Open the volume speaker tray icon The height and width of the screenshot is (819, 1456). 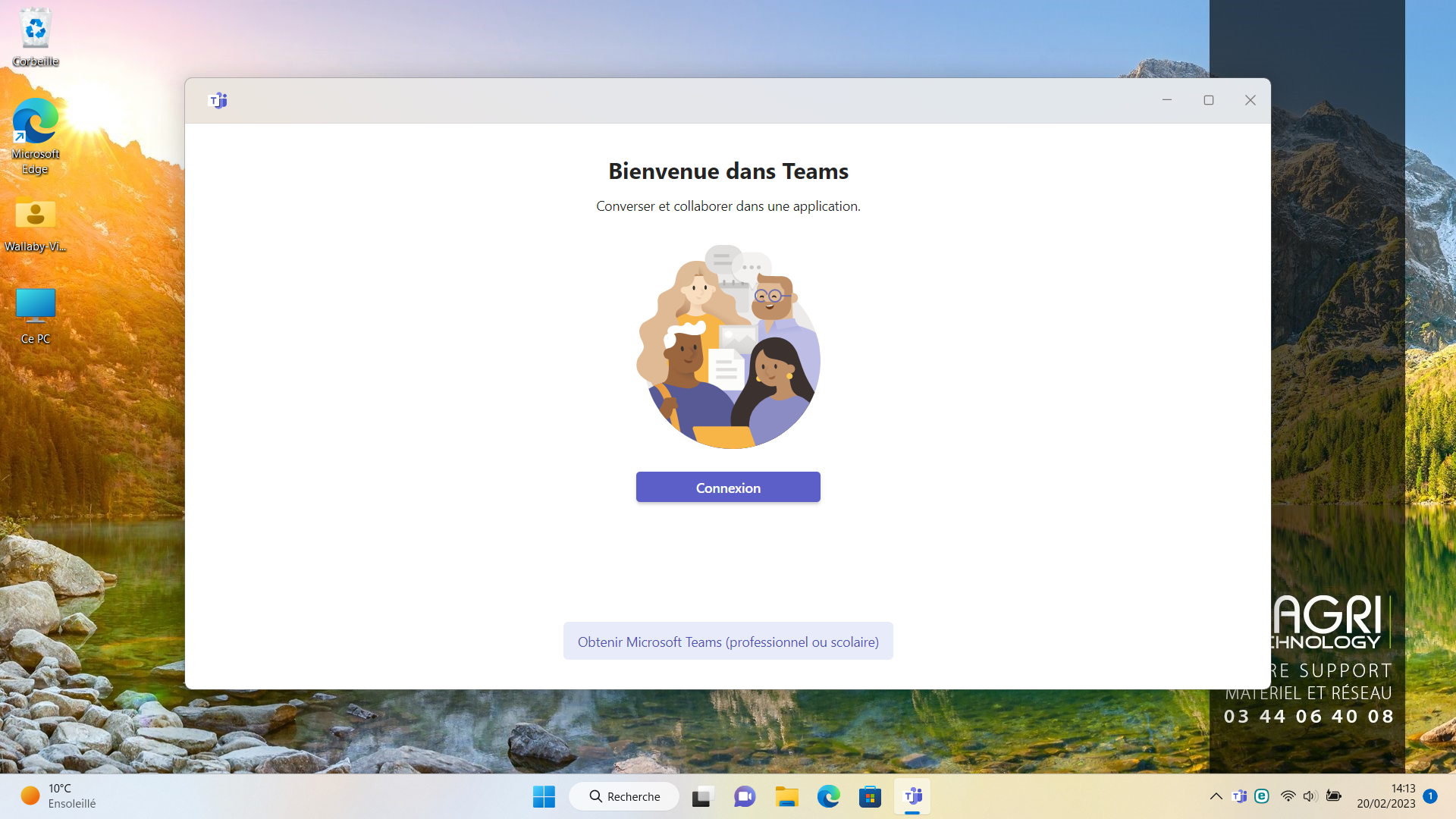[x=1310, y=796]
